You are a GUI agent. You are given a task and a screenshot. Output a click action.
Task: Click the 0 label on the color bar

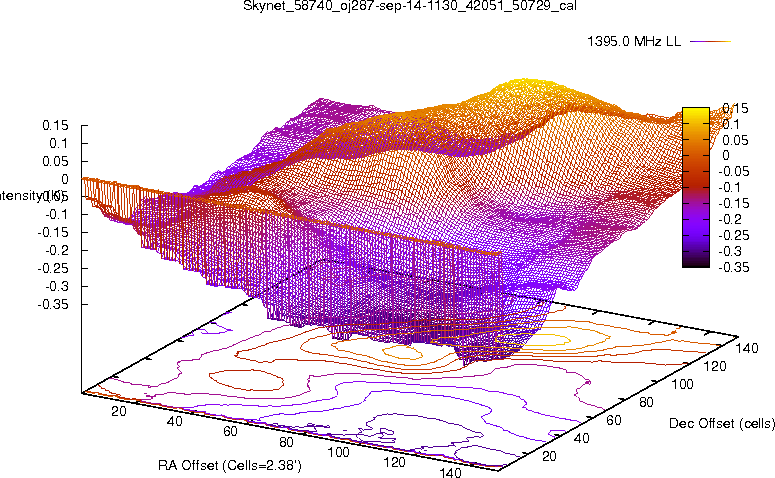click(x=726, y=155)
